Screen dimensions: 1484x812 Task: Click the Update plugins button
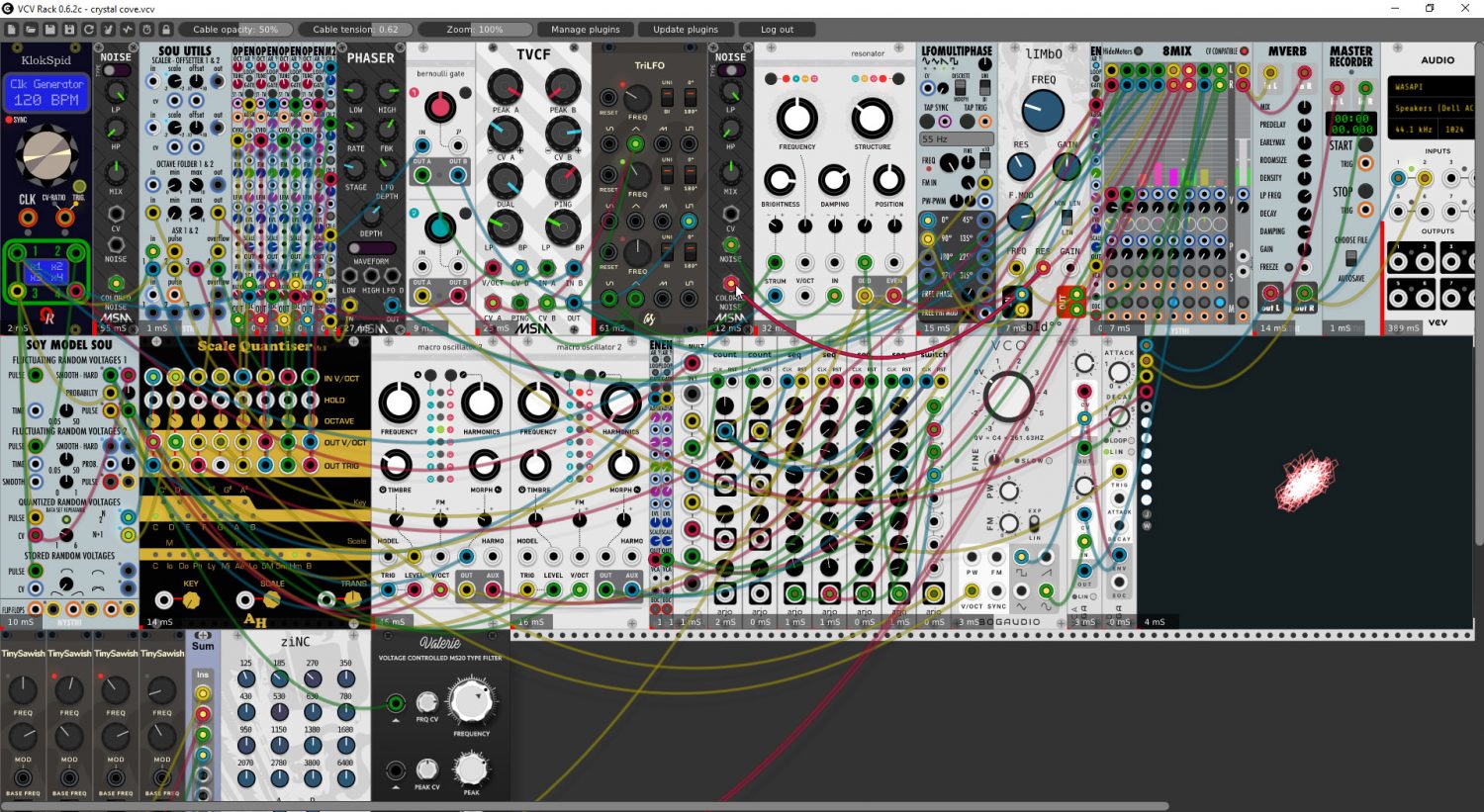686,30
